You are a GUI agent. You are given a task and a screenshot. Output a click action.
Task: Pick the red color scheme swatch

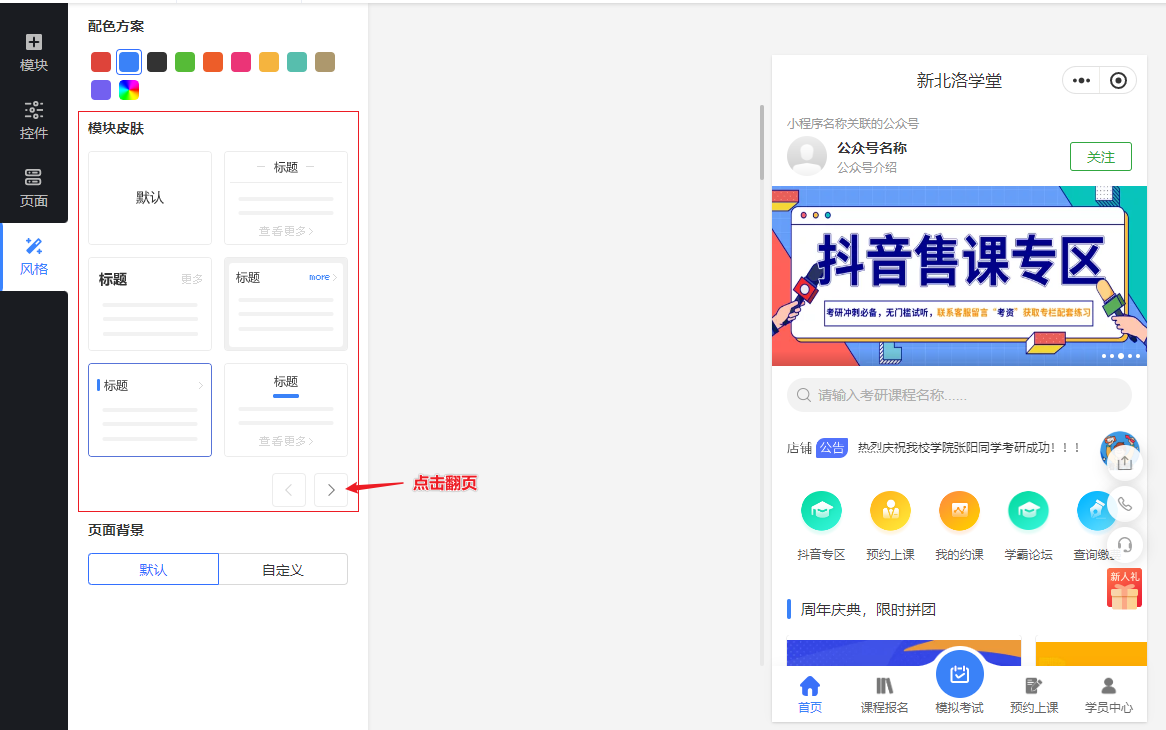pos(101,62)
